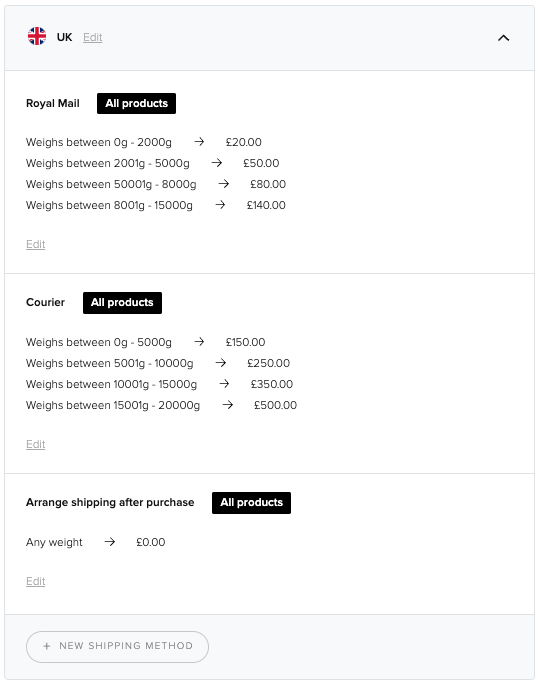The width and height of the screenshot is (541, 685).
Task: Click Courier 0g - 5000g weight rule
Action: pyautogui.click(x=99, y=342)
